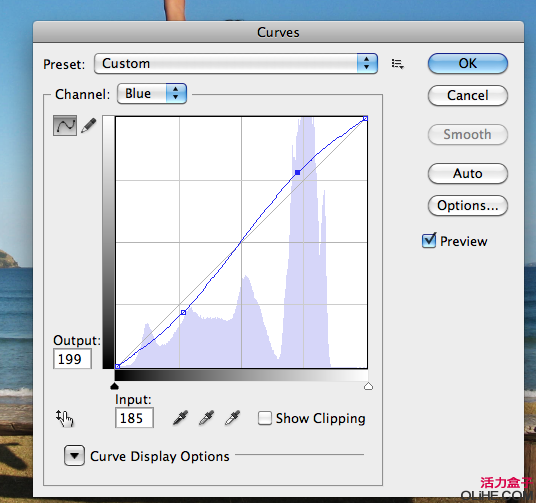Viewport: 536px width, 503px height.
Task: Select the bottom-left curve endpoint
Action: pyautogui.click(x=117, y=367)
